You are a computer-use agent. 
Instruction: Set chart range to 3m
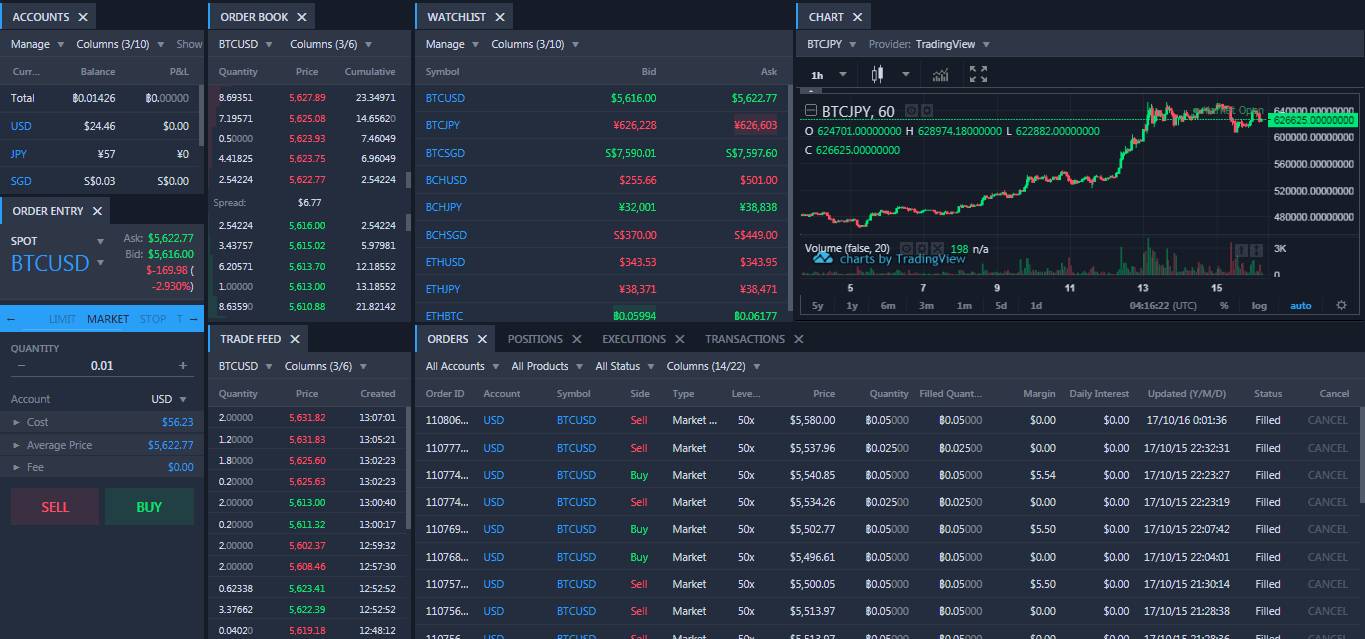pos(926,305)
